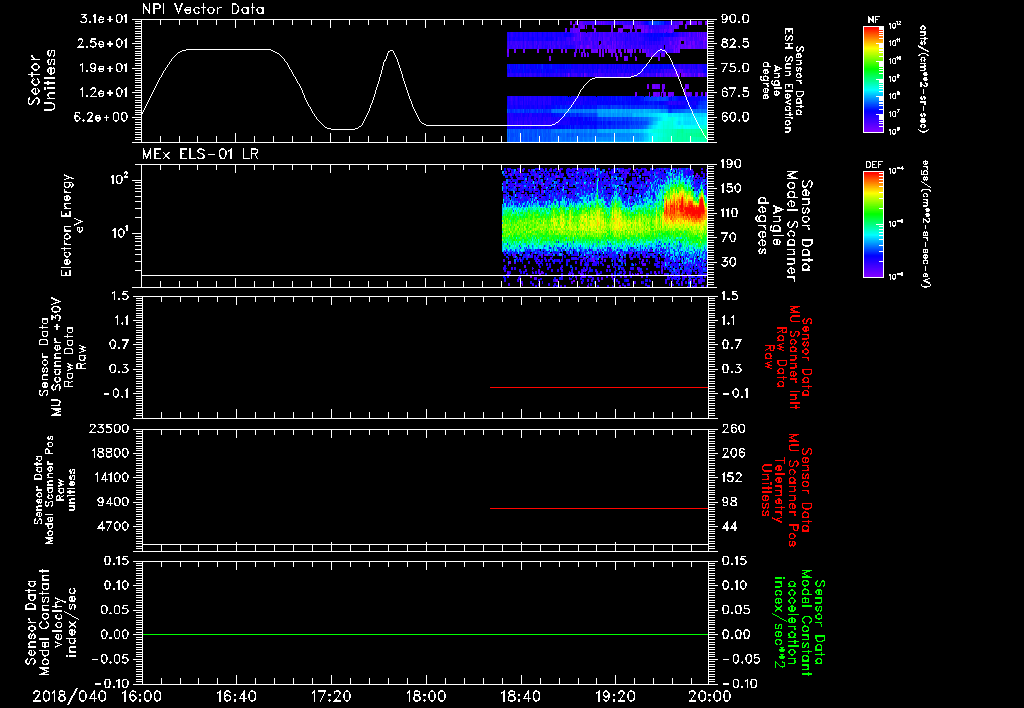1024x708 pixels.
Task: Click the red 'MU Scanner Init Raw Data' label
Action: click(x=788, y=358)
